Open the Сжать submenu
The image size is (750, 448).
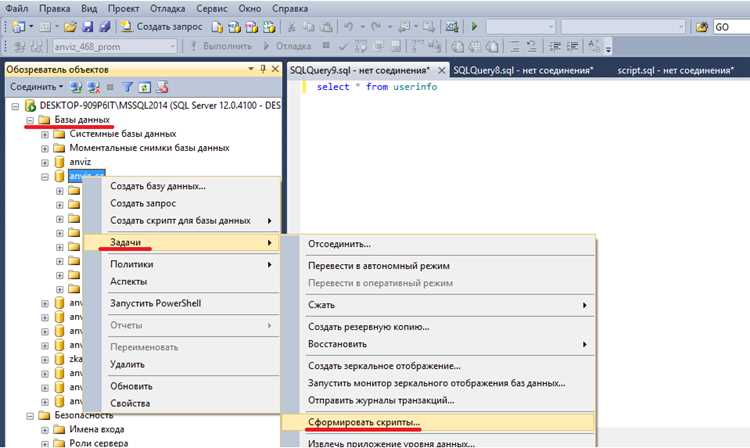[438, 305]
